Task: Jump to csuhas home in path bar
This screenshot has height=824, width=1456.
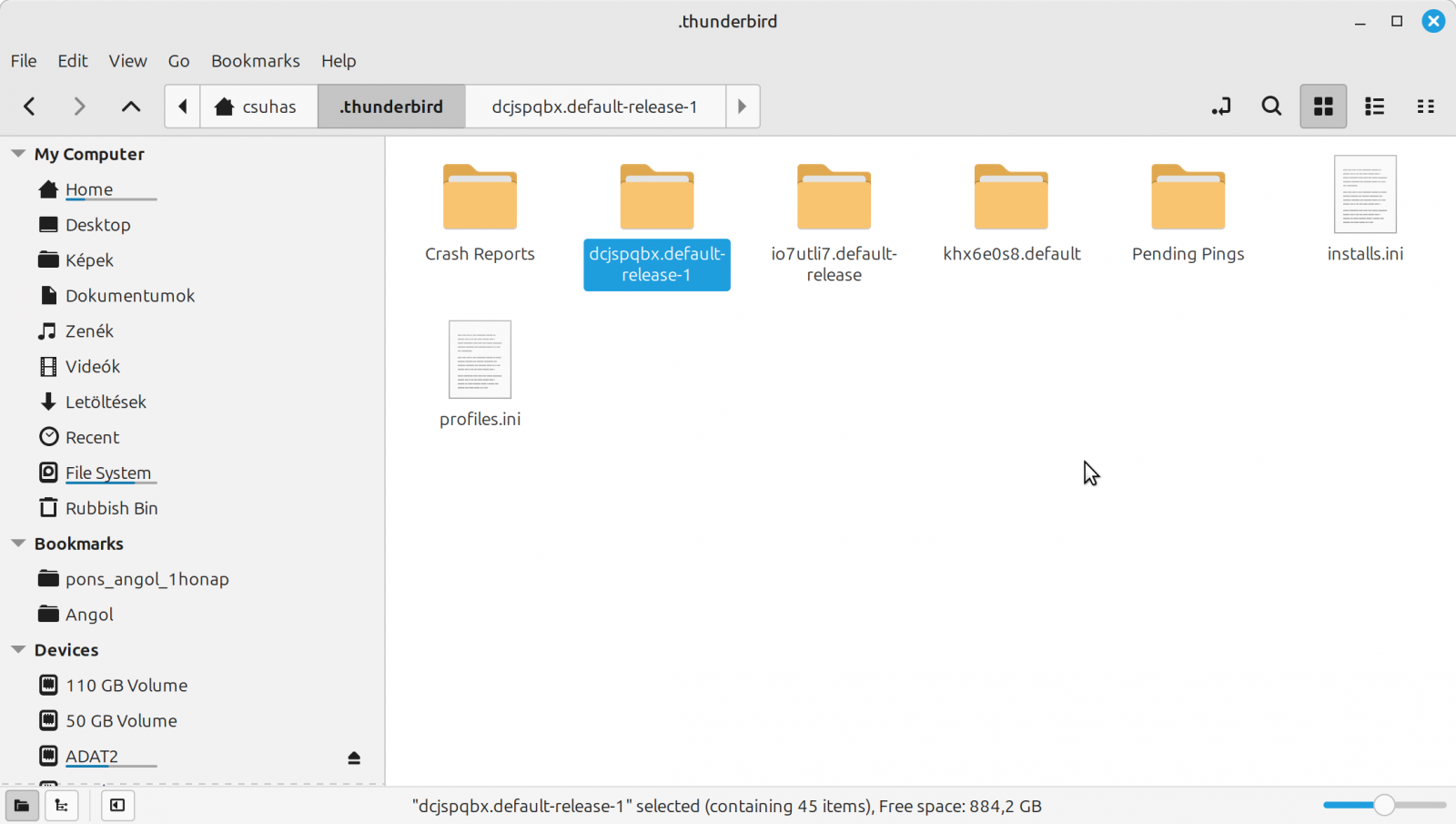Action: tap(258, 107)
